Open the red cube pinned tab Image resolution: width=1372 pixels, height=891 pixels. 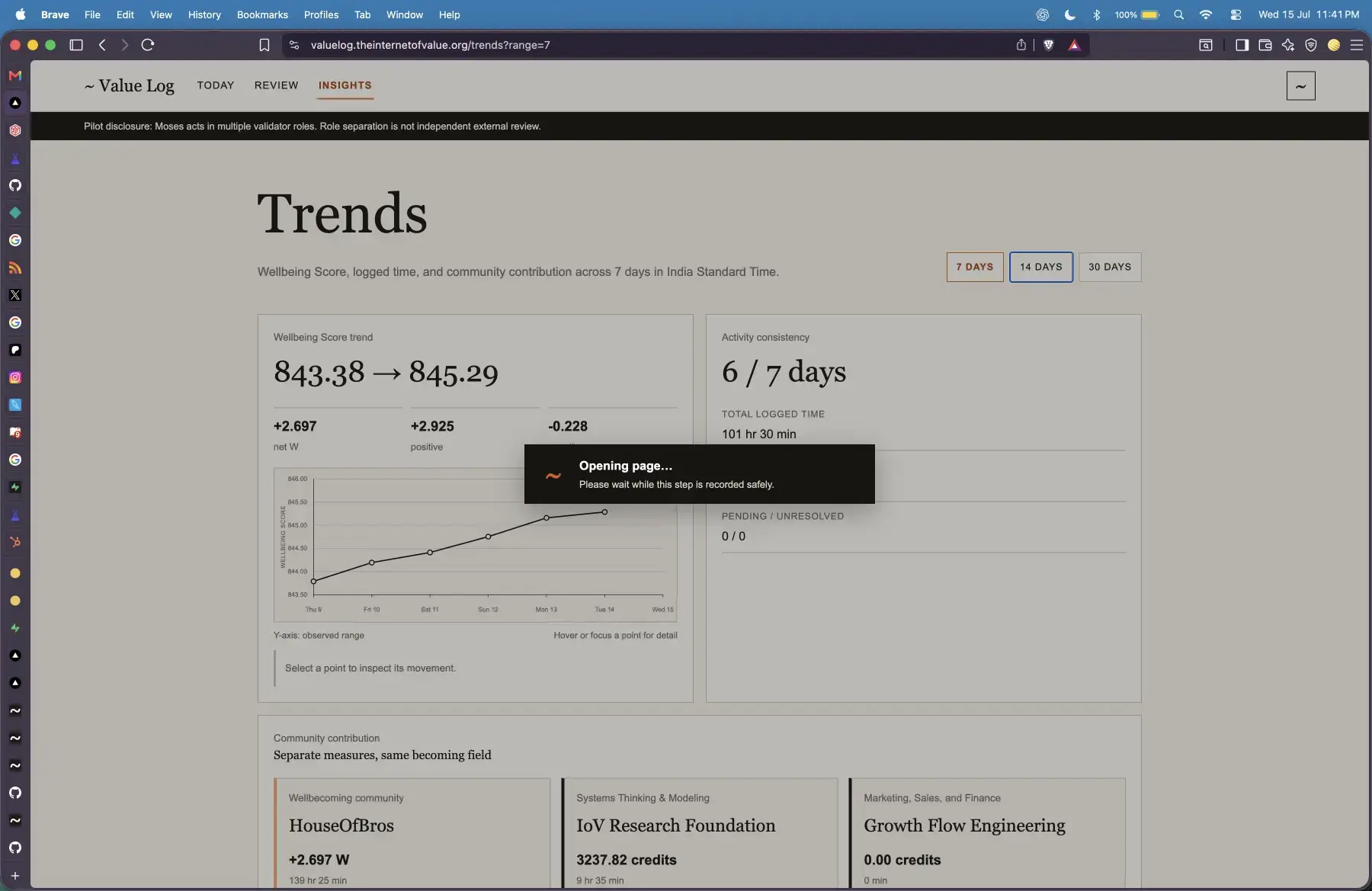[x=15, y=130]
